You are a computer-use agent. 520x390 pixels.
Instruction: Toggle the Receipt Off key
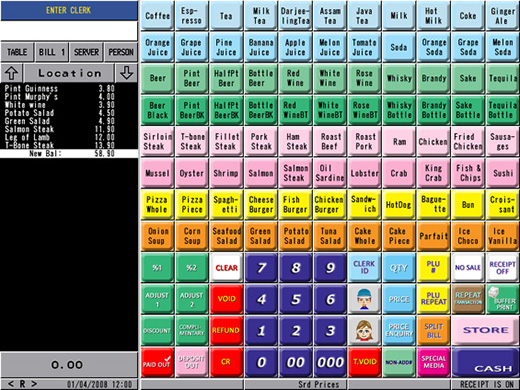click(x=502, y=268)
